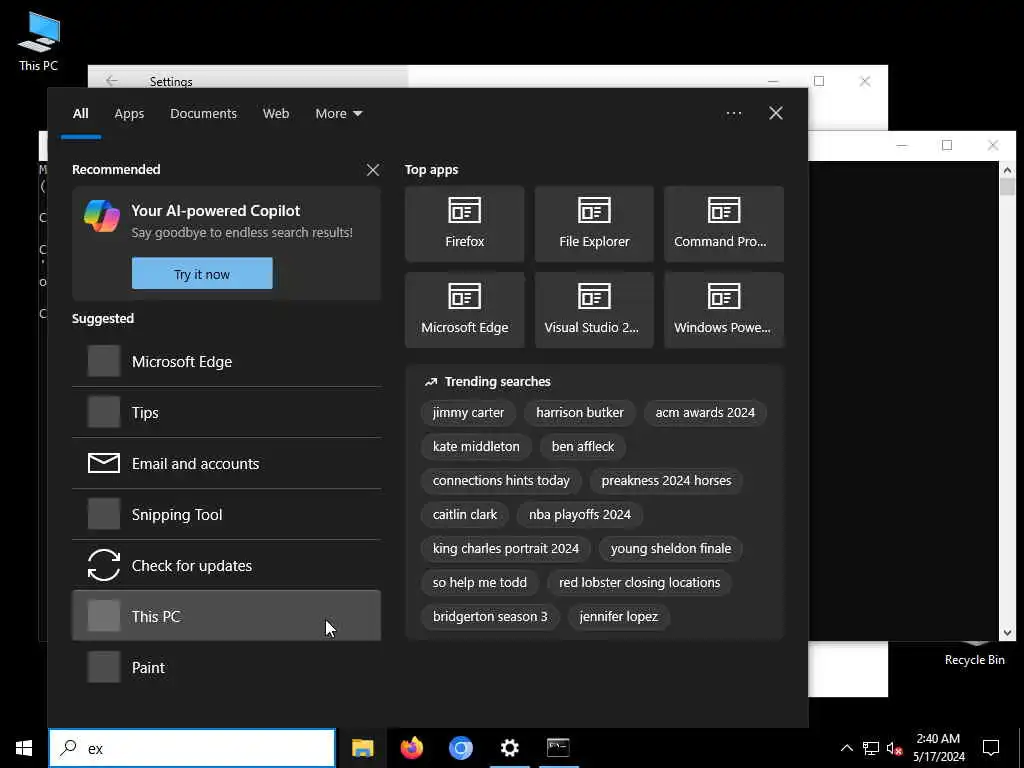
Task: Click the trending searches arrow icon
Action: point(431,382)
